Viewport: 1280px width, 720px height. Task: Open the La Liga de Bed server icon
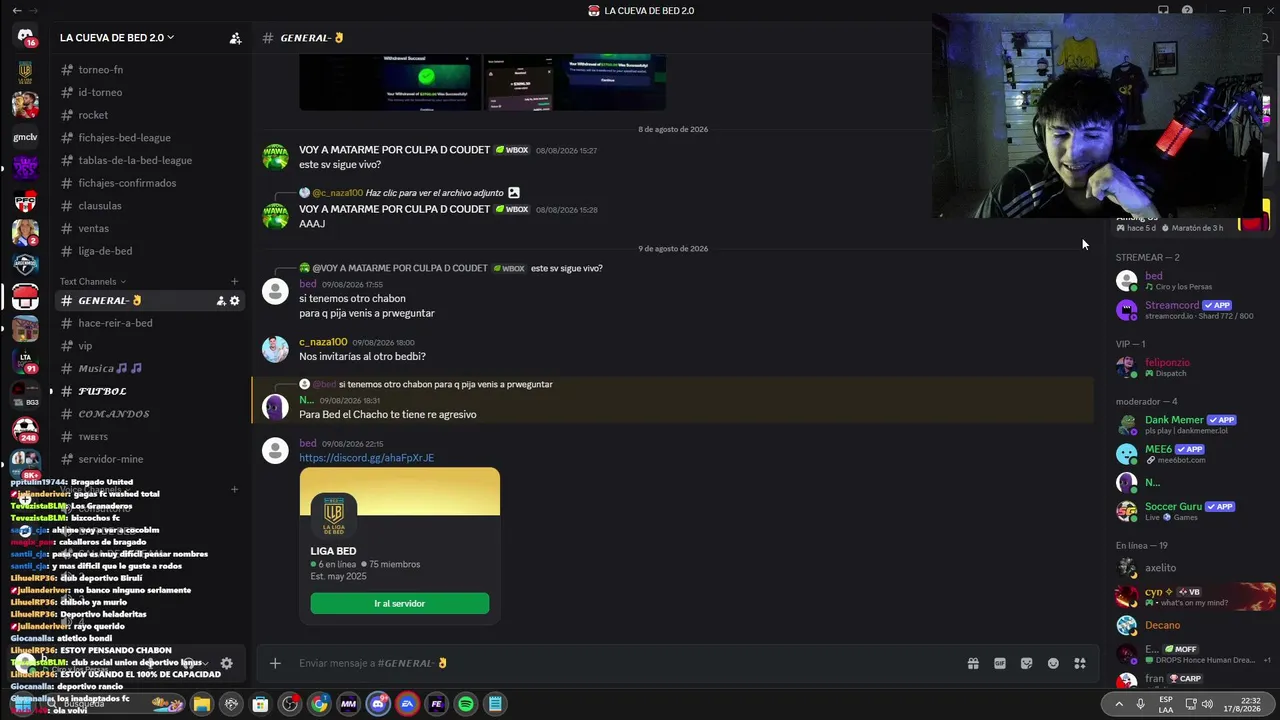[25, 71]
